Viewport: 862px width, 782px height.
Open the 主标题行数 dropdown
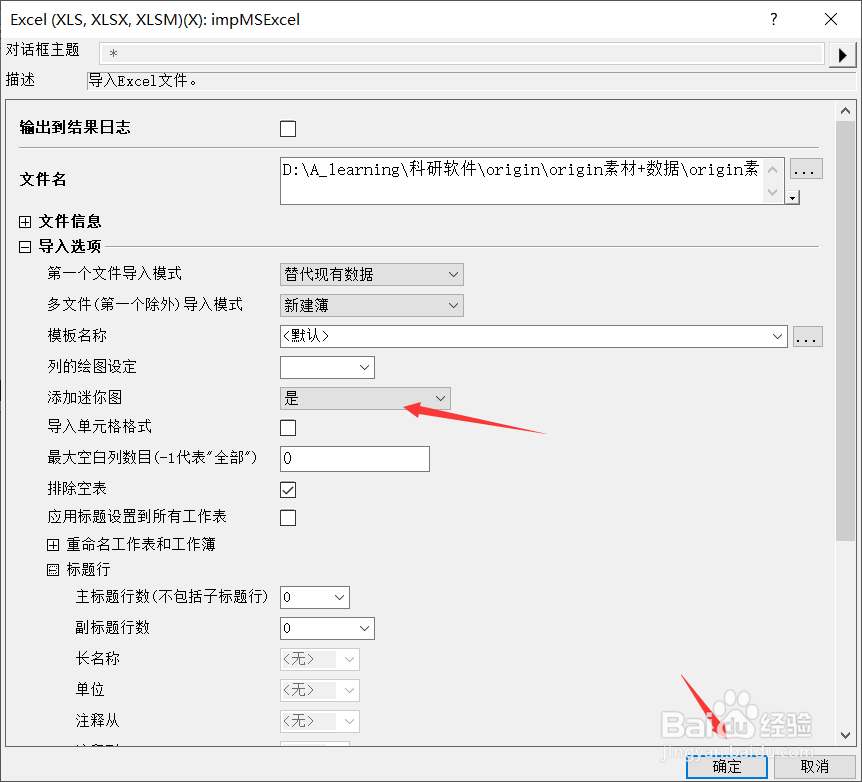point(314,597)
